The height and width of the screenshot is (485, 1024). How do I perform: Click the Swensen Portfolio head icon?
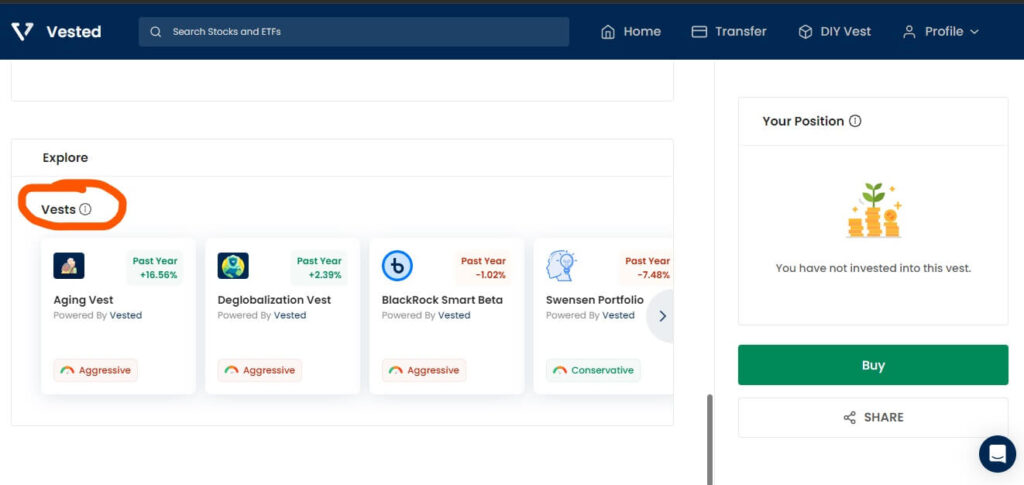coord(561,266)
